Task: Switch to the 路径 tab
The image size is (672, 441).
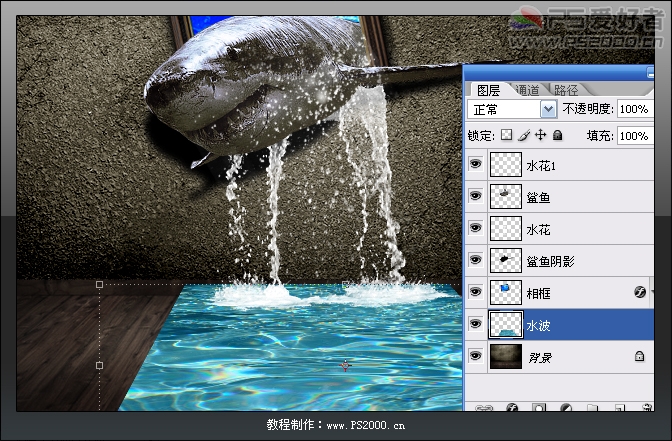Action: (x=566, y=90)
